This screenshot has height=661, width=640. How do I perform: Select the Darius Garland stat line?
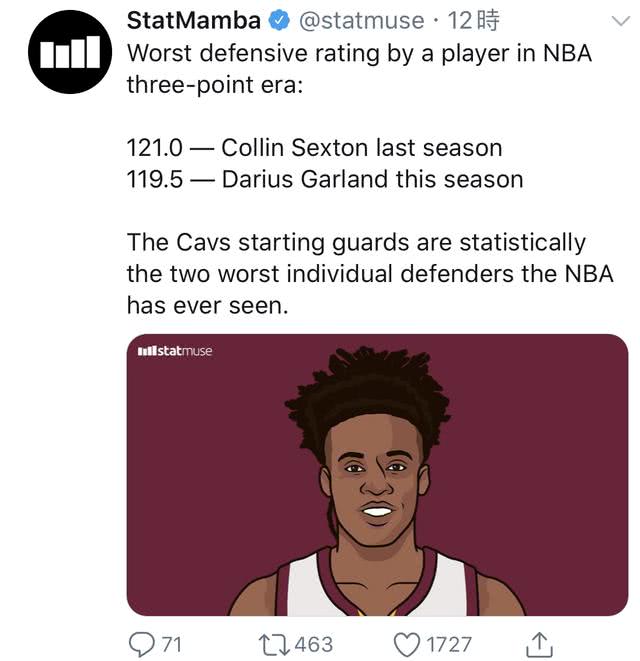325,179
